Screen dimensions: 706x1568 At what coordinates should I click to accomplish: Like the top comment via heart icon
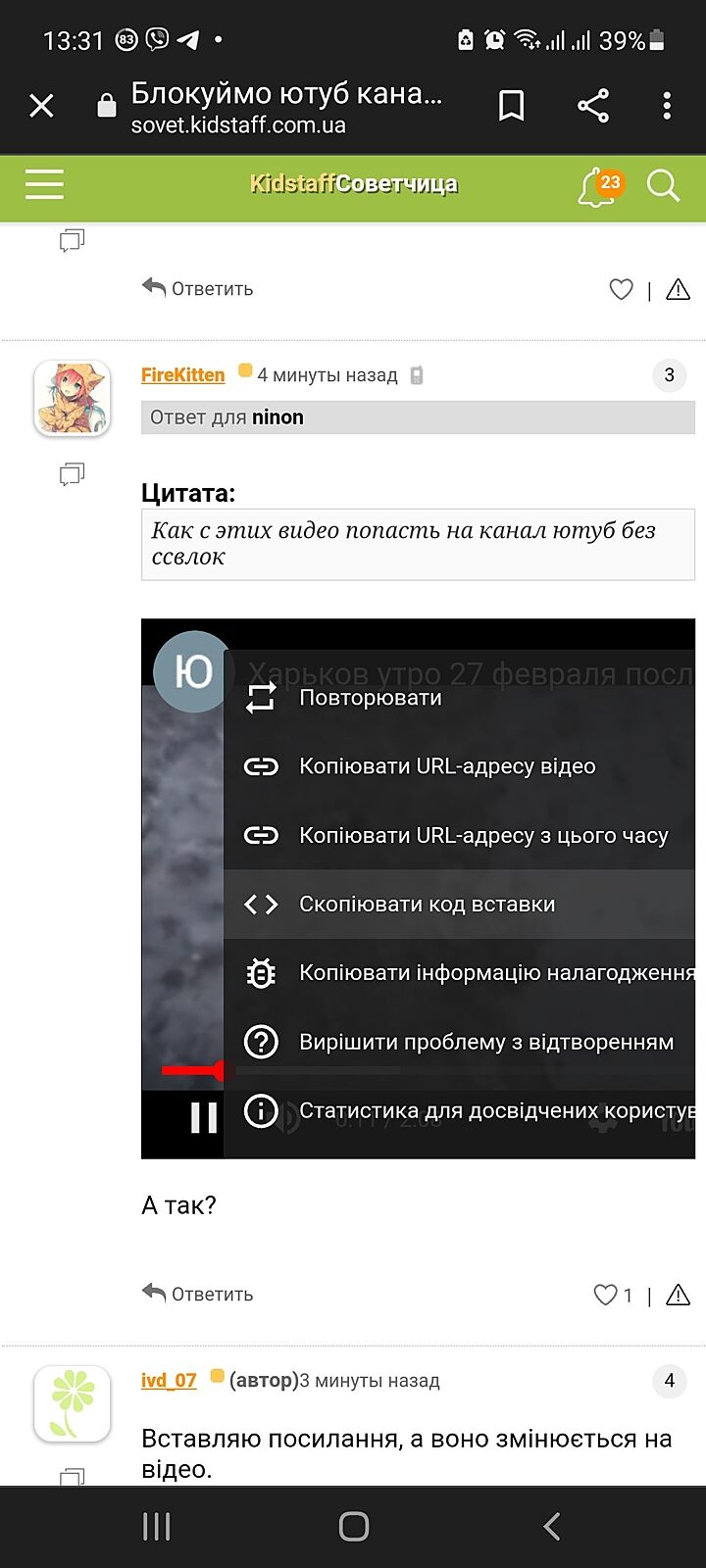[x=622, y=289]
